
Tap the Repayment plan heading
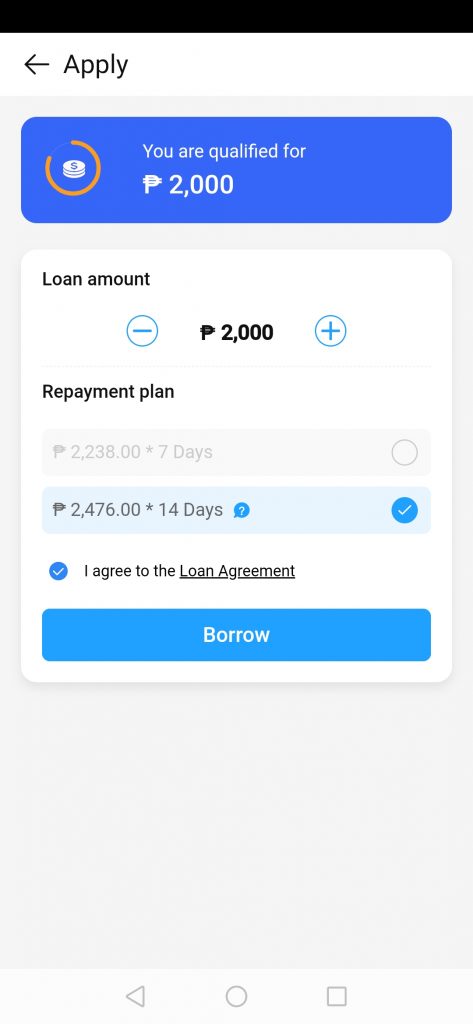(x=108, y=392)
